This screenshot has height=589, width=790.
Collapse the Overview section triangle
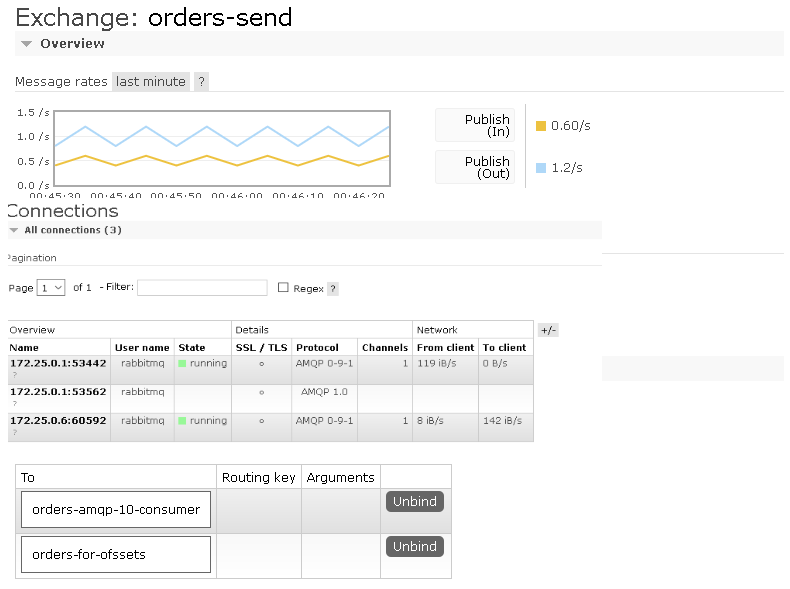tap(26, 44)
